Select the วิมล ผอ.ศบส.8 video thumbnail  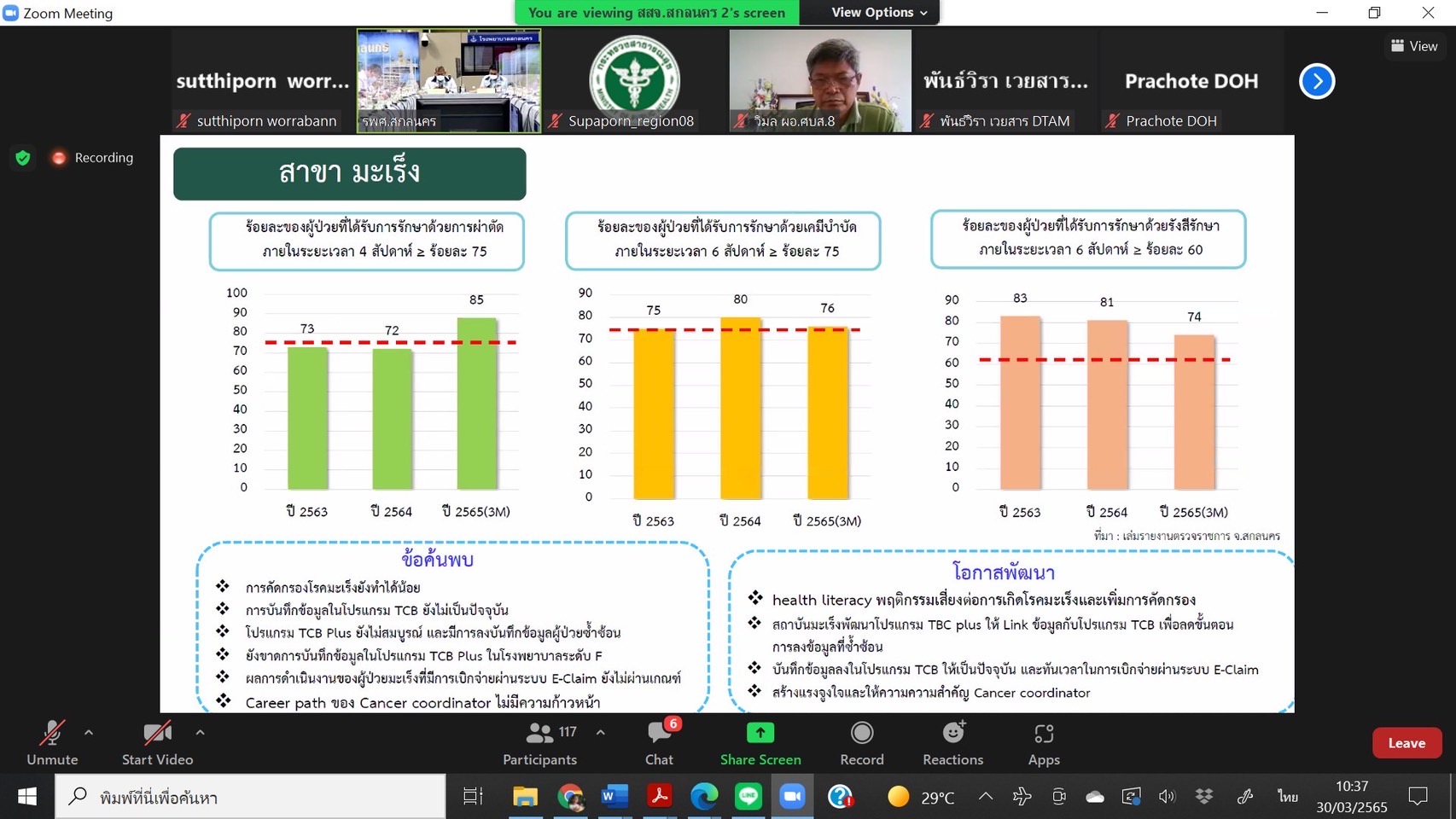pyautogui.click(x=819, y=81)
